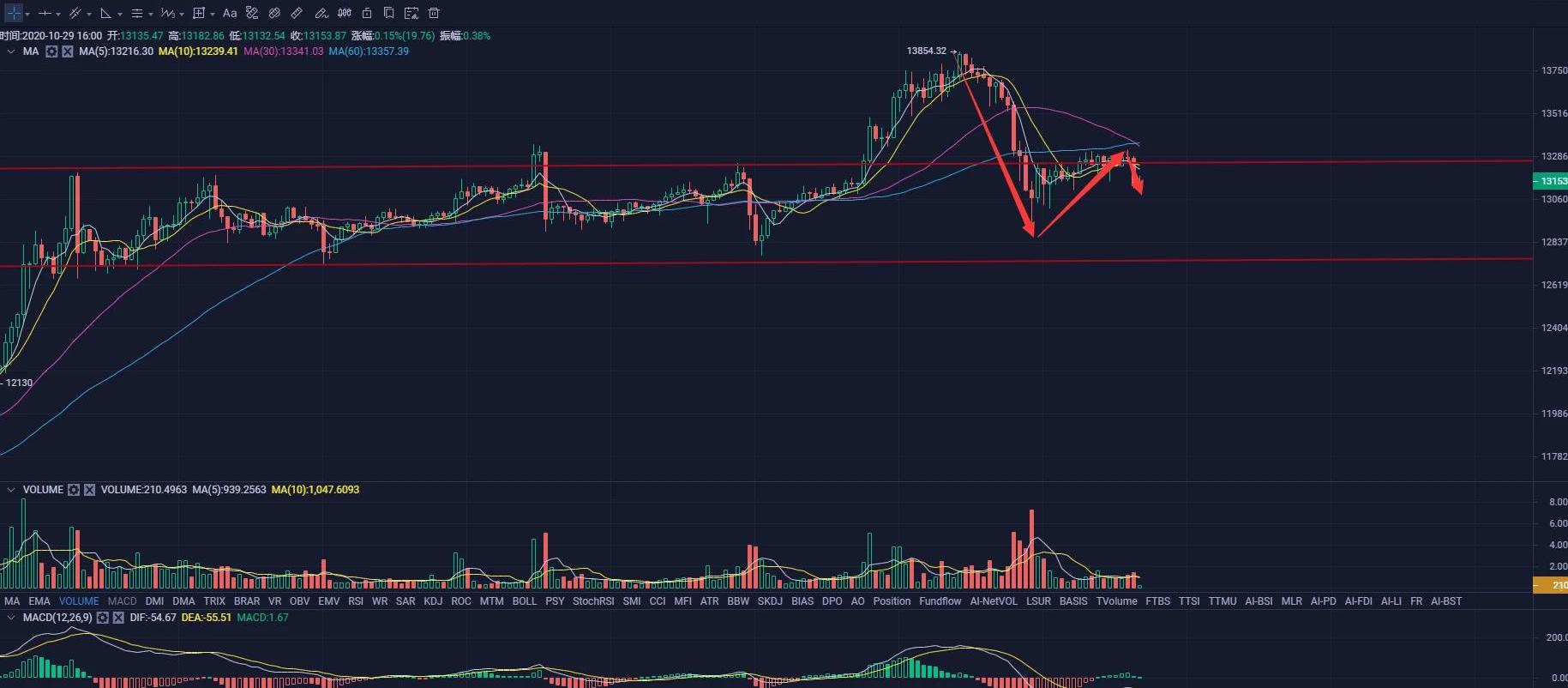This screenshot has width=1568, height=688.
Task: Select the triangle shape drawing tool
Action: point(105,13)
